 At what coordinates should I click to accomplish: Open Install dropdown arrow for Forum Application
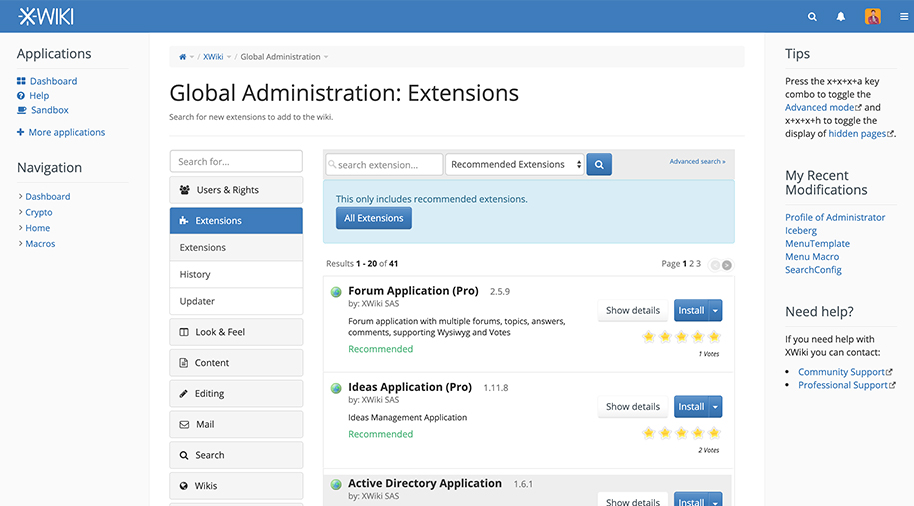click(715, 311)
